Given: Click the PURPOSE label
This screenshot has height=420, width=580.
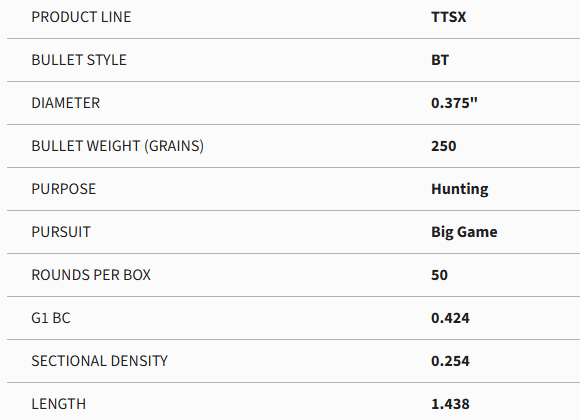Looking at the screenshot, I should [64, 189].
